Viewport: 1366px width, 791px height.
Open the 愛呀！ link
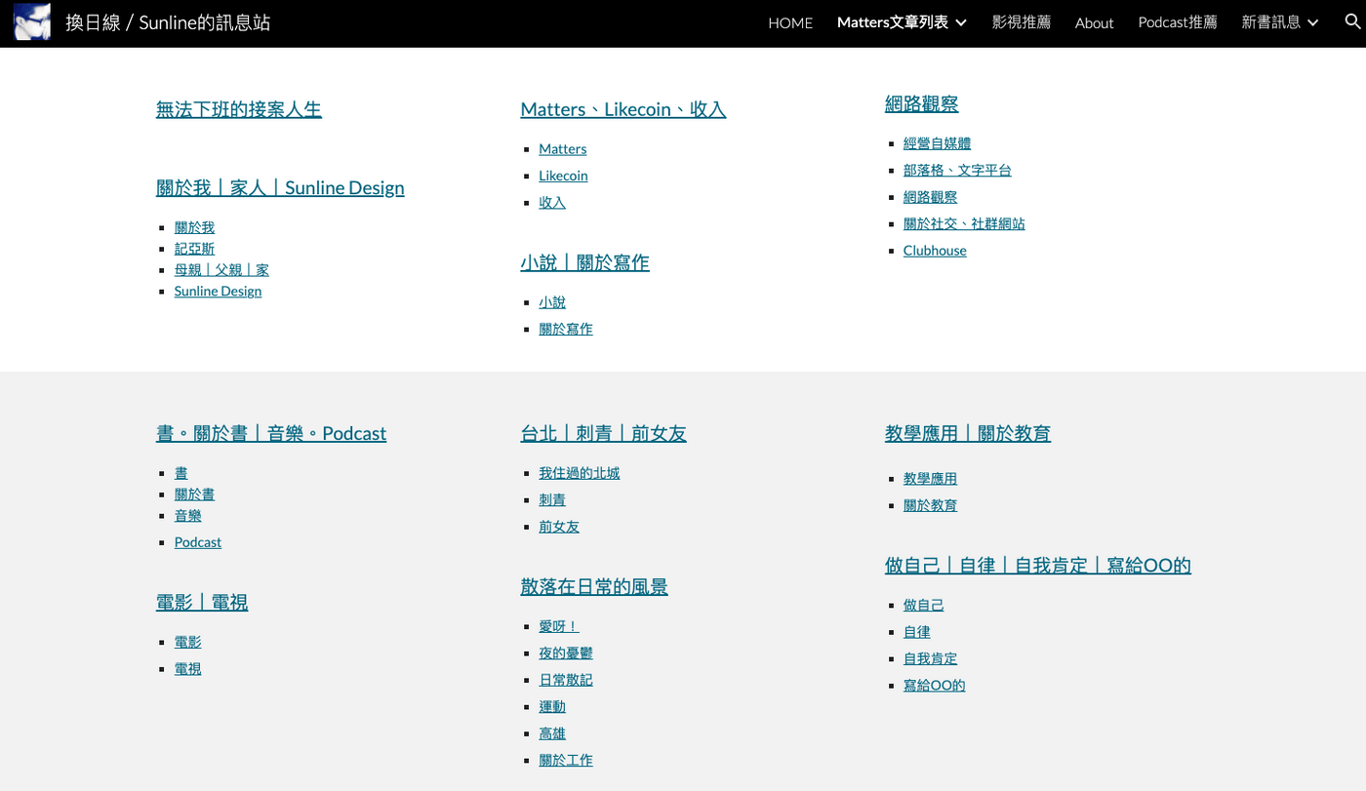(x=559, y=626)
